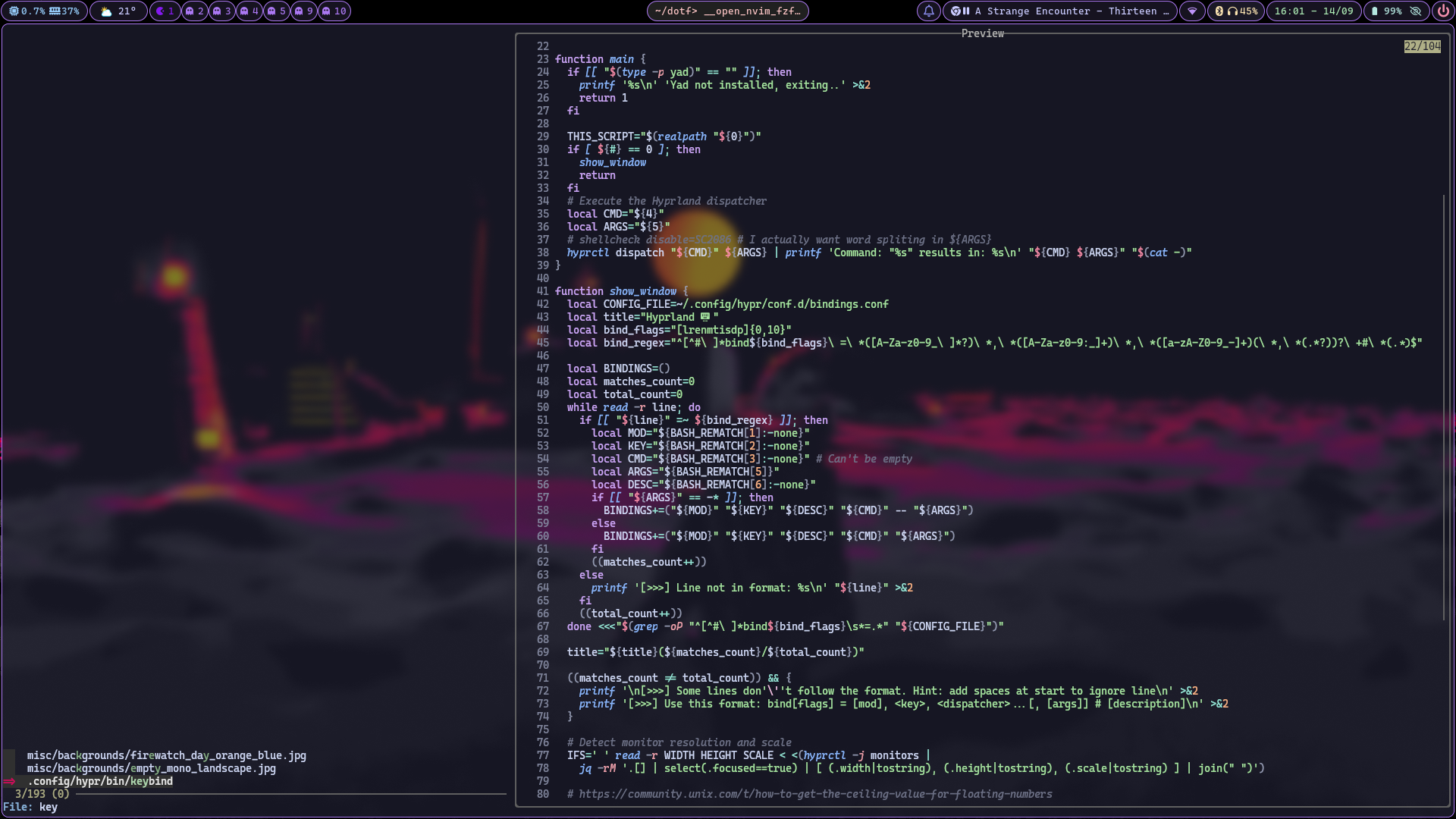This screenshot has height=819, width=1456.
Task: Open the weather widget showing 21°
Action: (x=118, y=11)
